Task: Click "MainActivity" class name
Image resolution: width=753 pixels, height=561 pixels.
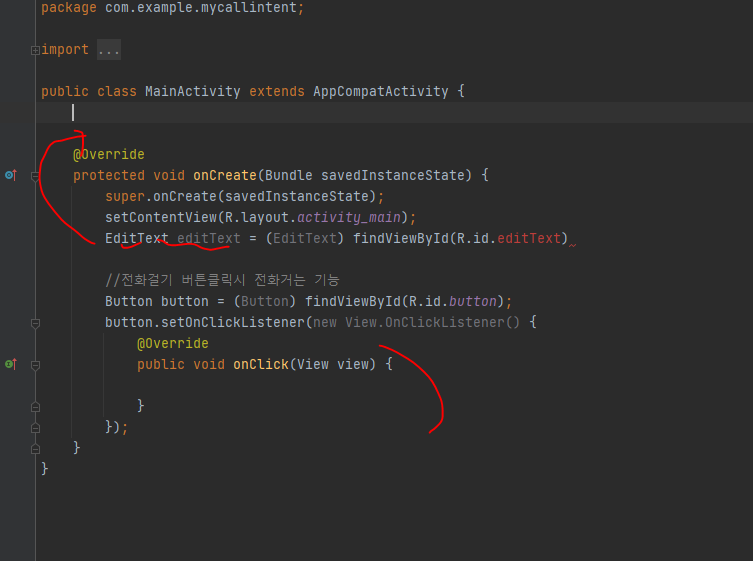Action: 193,91
